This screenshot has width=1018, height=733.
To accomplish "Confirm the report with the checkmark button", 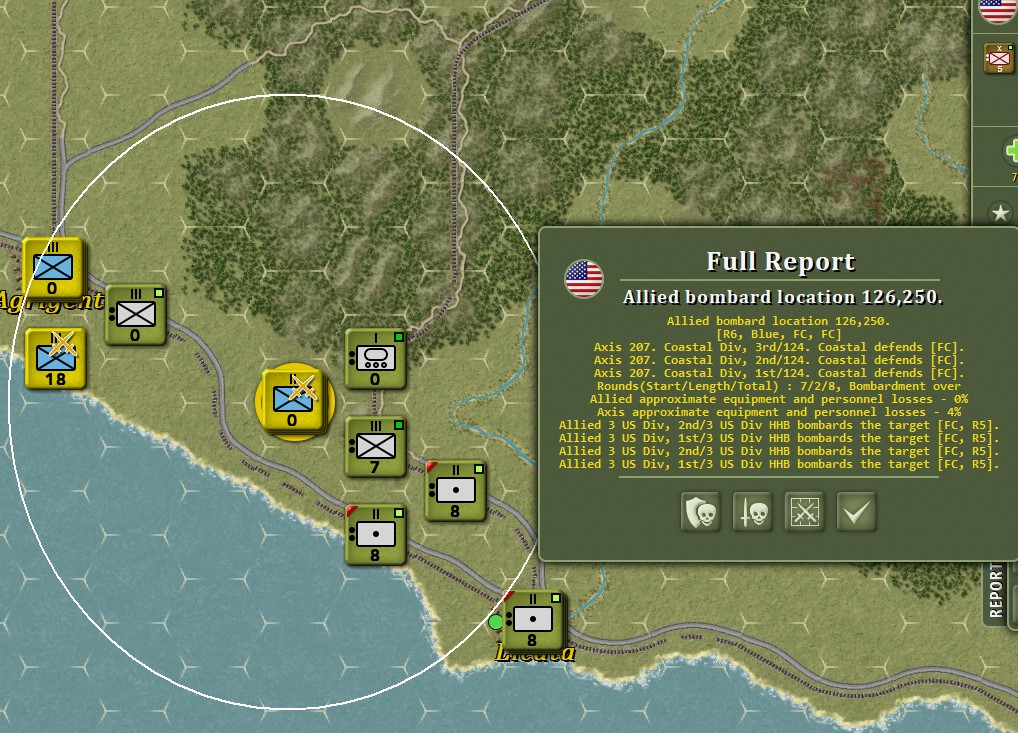I will point(856,512).
